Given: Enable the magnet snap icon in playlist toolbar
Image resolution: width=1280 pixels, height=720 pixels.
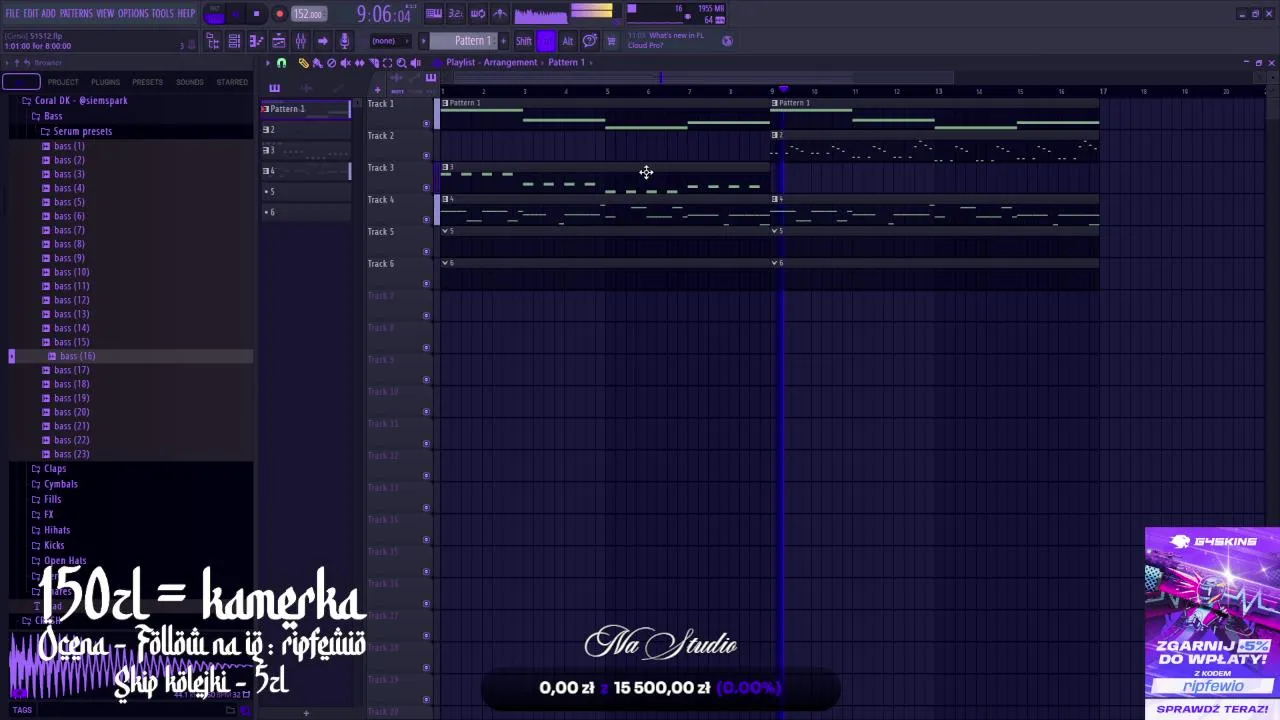Looking at the screenshot, I should [x=281, y=63].
